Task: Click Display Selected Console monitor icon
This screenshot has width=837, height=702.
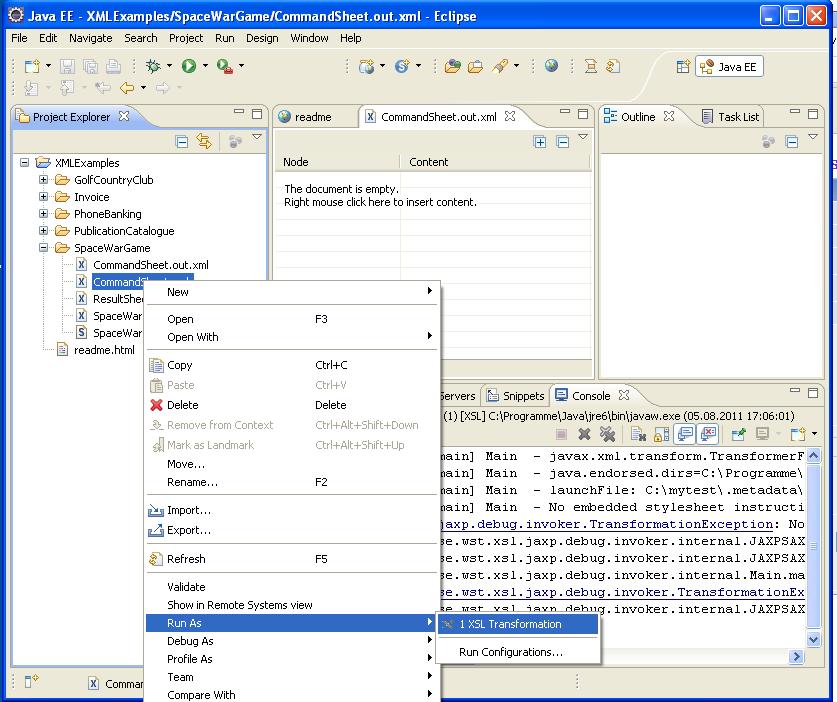Action: tap(762, 434)
